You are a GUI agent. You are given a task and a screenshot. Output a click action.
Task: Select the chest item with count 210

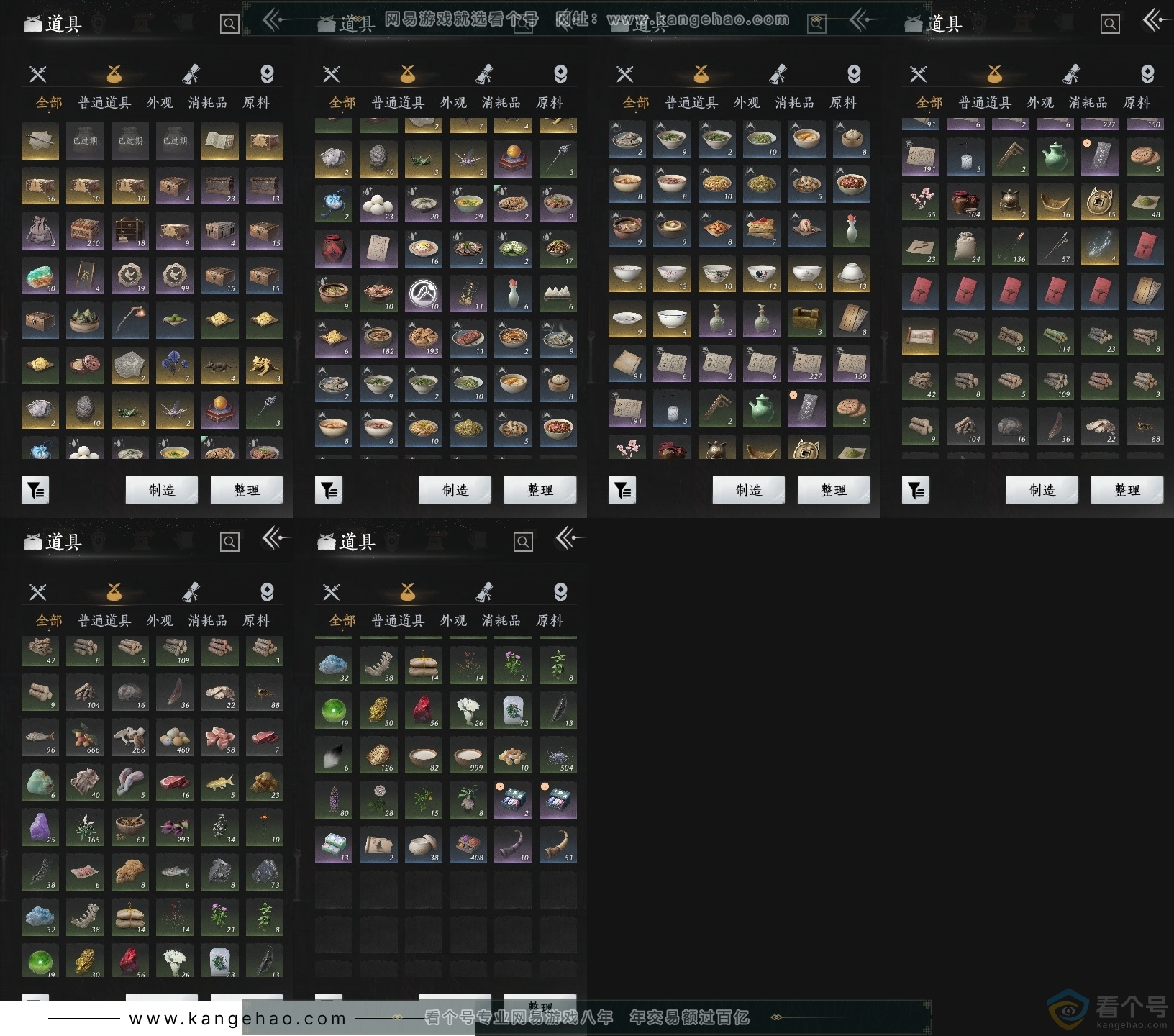coord(85,231)
